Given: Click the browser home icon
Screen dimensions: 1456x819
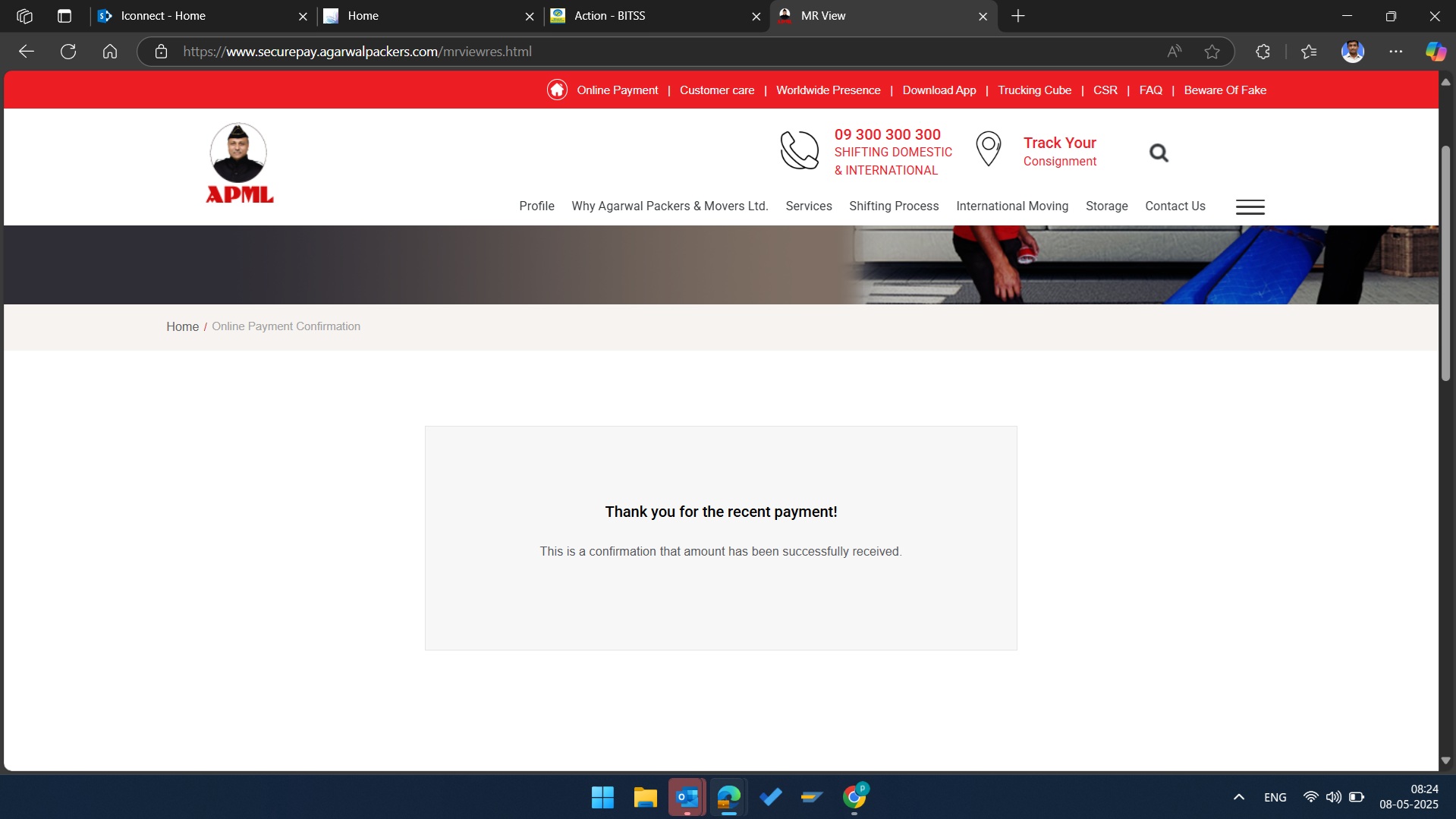Looking at the screenshot, I should 110,52.
